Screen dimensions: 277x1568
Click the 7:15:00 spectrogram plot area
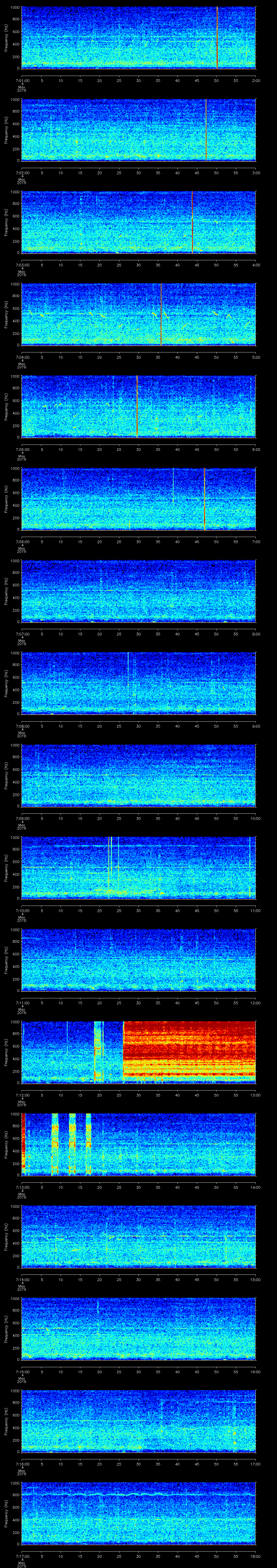(x=139, y=1329)
